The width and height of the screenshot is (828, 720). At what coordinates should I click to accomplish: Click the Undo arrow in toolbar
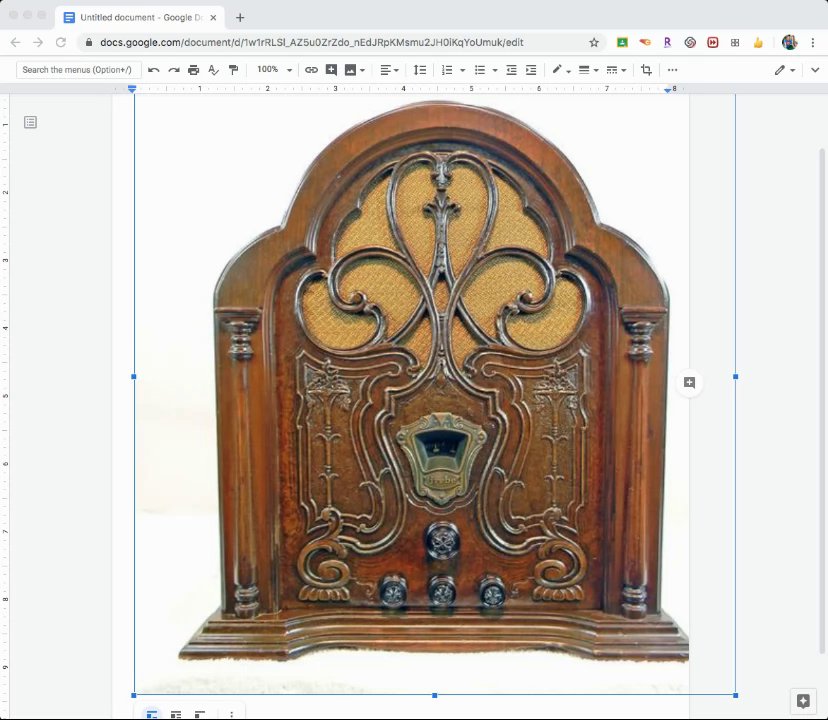point(154,70)
